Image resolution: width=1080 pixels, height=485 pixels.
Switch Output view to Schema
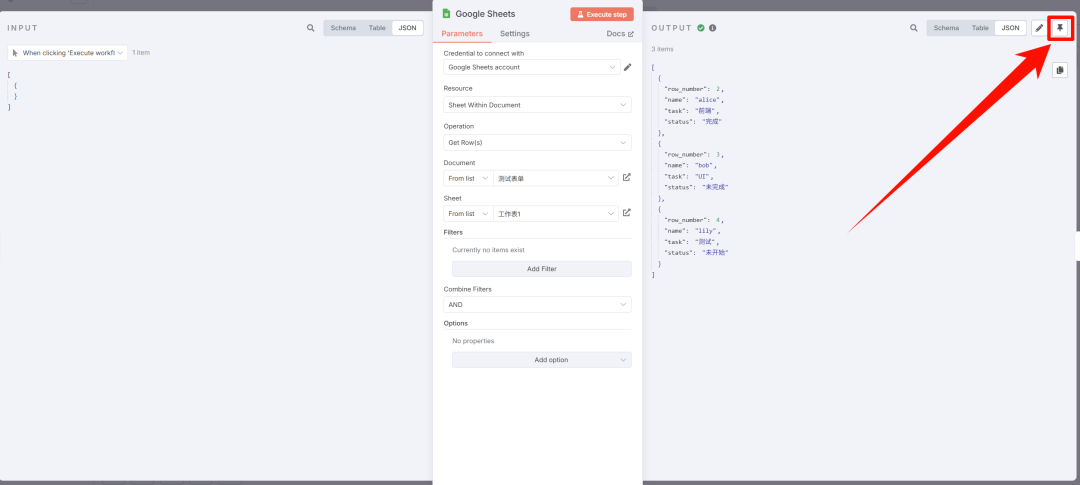pos(945,28)
